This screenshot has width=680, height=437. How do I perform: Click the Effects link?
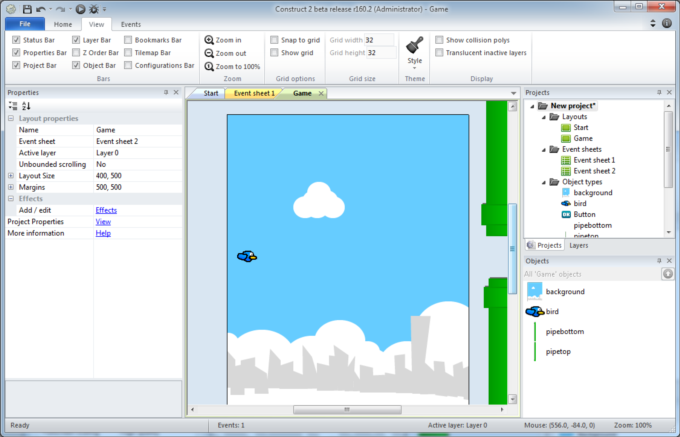pos(106,210)
